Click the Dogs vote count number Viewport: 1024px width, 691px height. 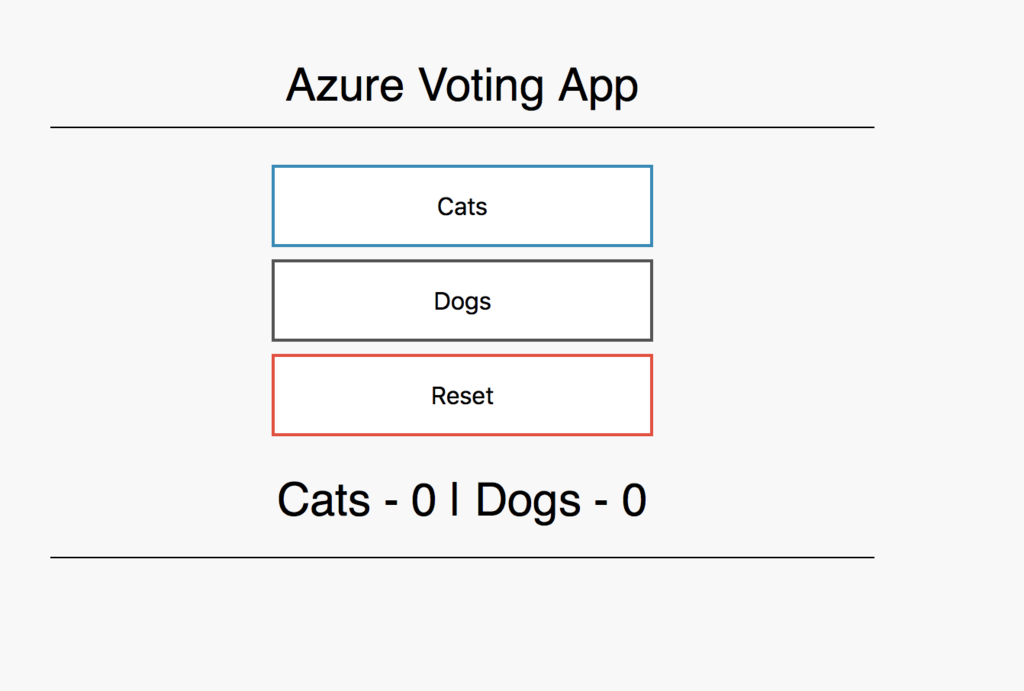point(634,500)
